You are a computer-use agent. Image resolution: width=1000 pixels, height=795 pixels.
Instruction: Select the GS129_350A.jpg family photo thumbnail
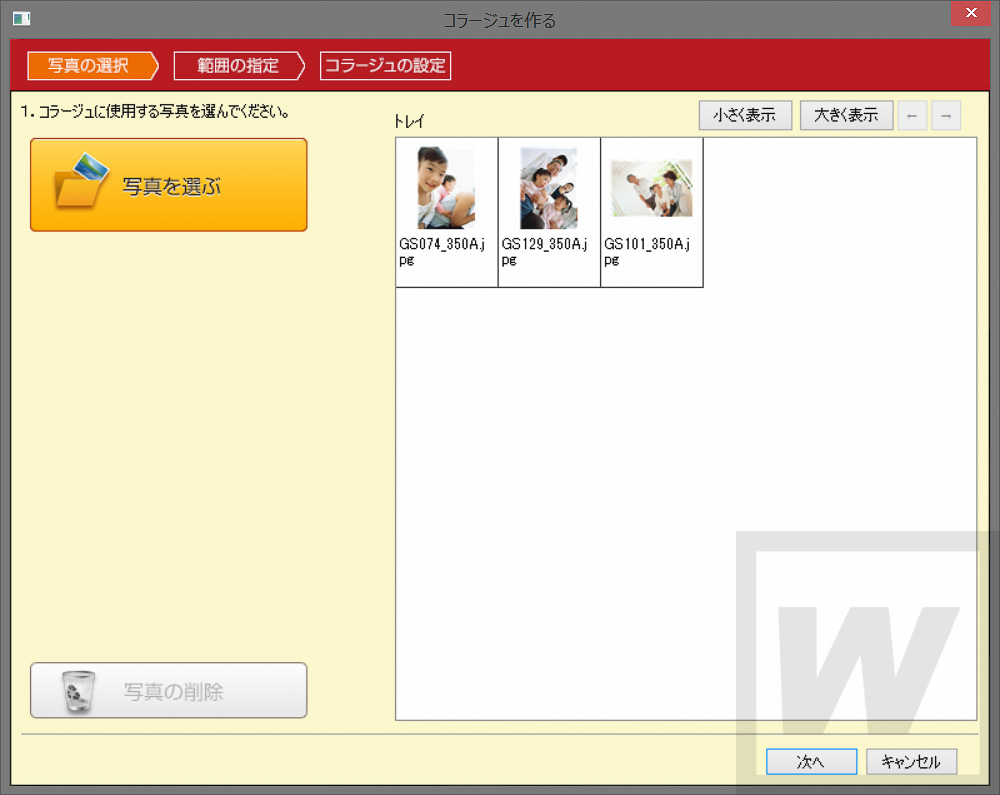548,188
